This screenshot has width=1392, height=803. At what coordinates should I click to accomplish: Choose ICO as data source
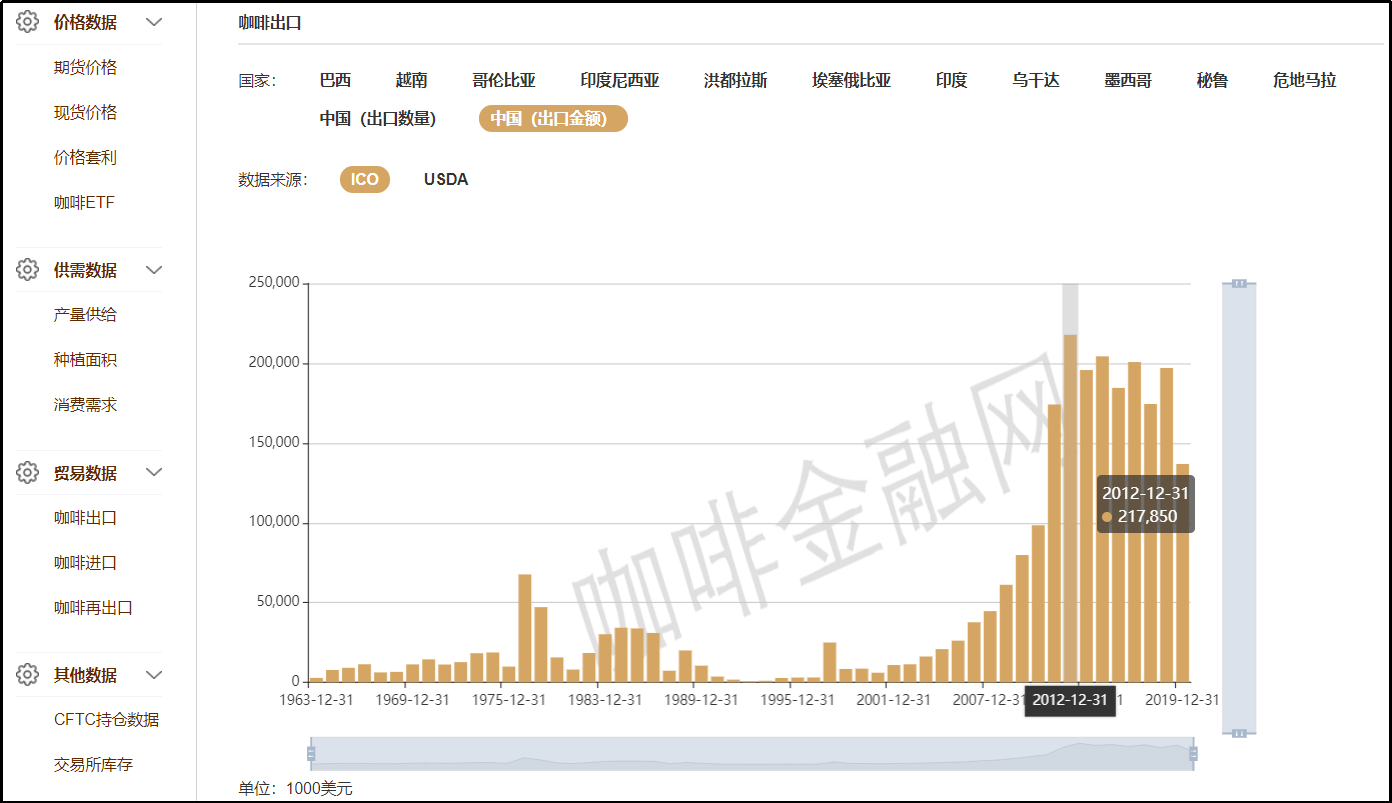click(x=365, y=179)
